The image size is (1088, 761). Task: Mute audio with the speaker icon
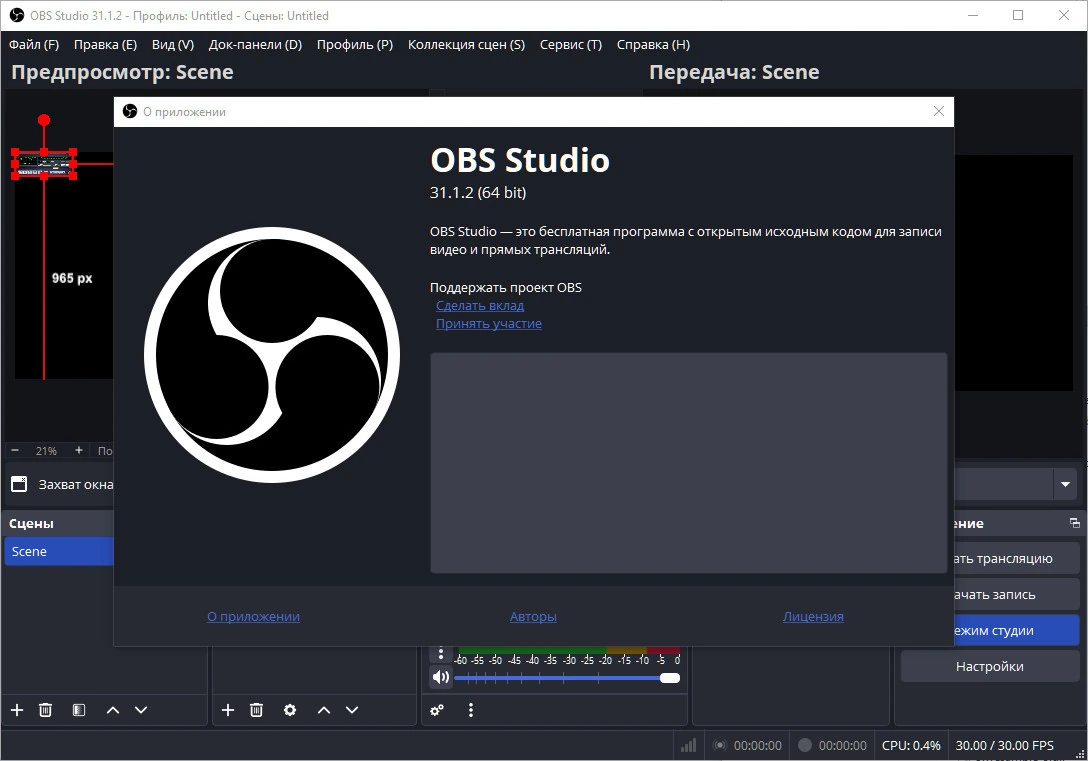tap(441, 677)
